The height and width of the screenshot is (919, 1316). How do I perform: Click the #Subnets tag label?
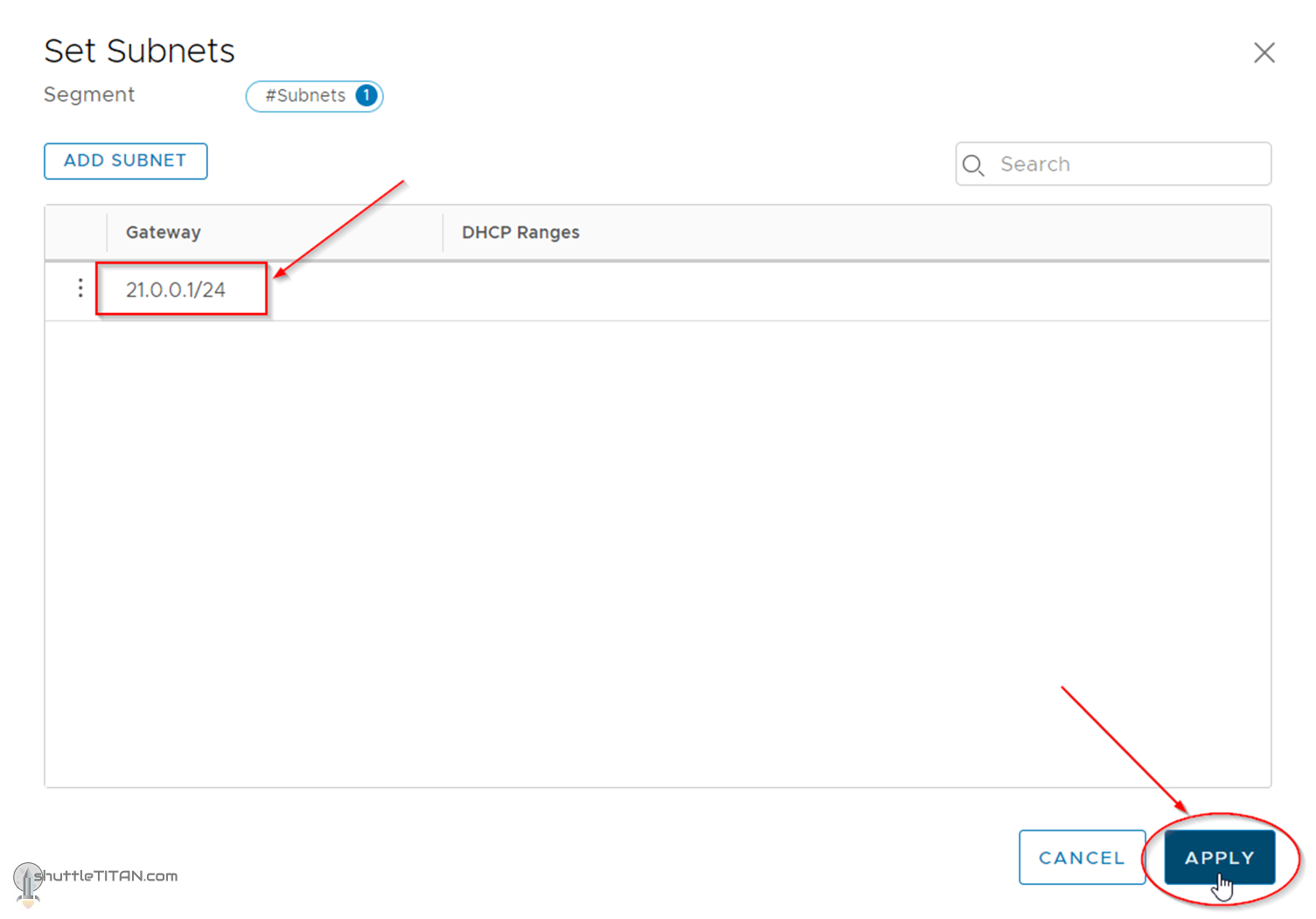[x=305, y=95]
